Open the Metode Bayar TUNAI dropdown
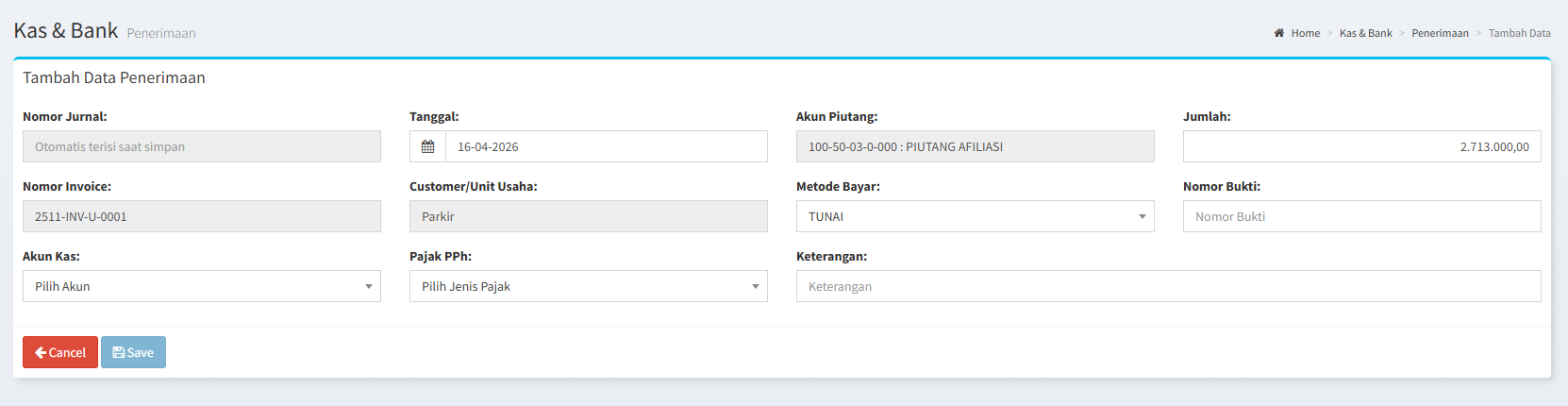 (975, 216)
